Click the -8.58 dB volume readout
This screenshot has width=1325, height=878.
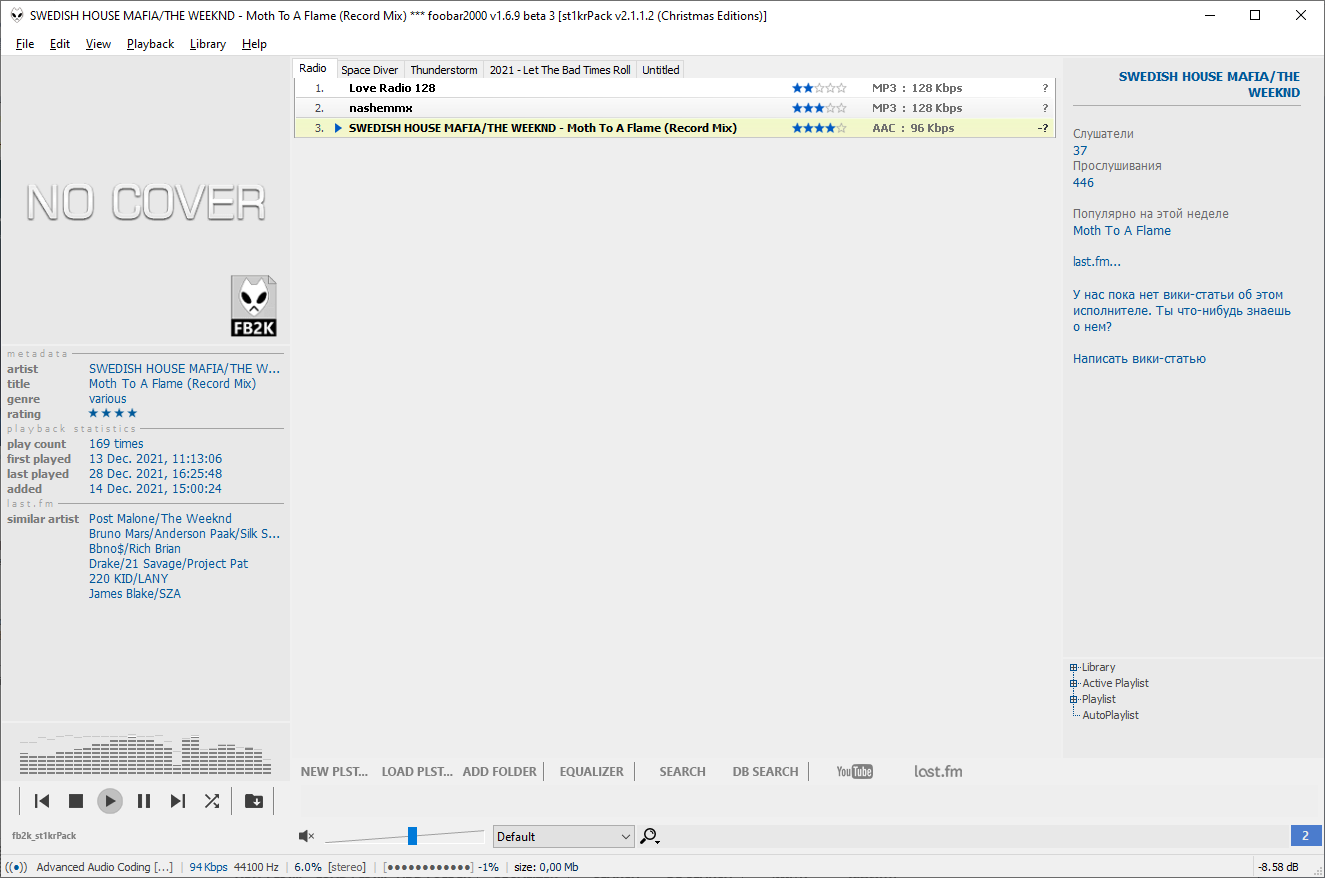1277,867
